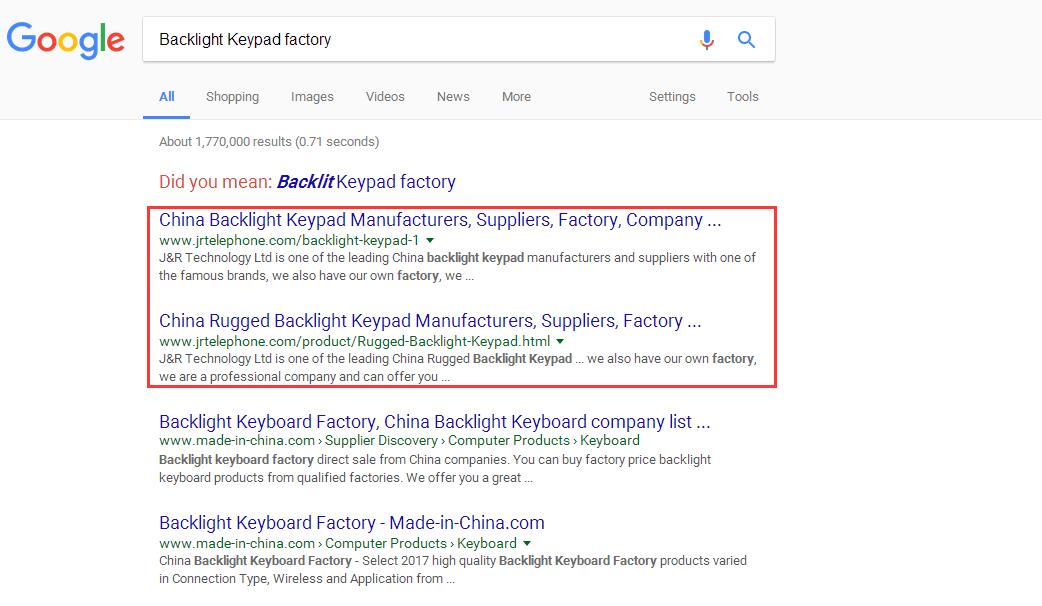Viewport: 1042px width, 606px height.
Task: Switch to the Shopping tab
Action: pyautogui.click(x=232, y=97)
